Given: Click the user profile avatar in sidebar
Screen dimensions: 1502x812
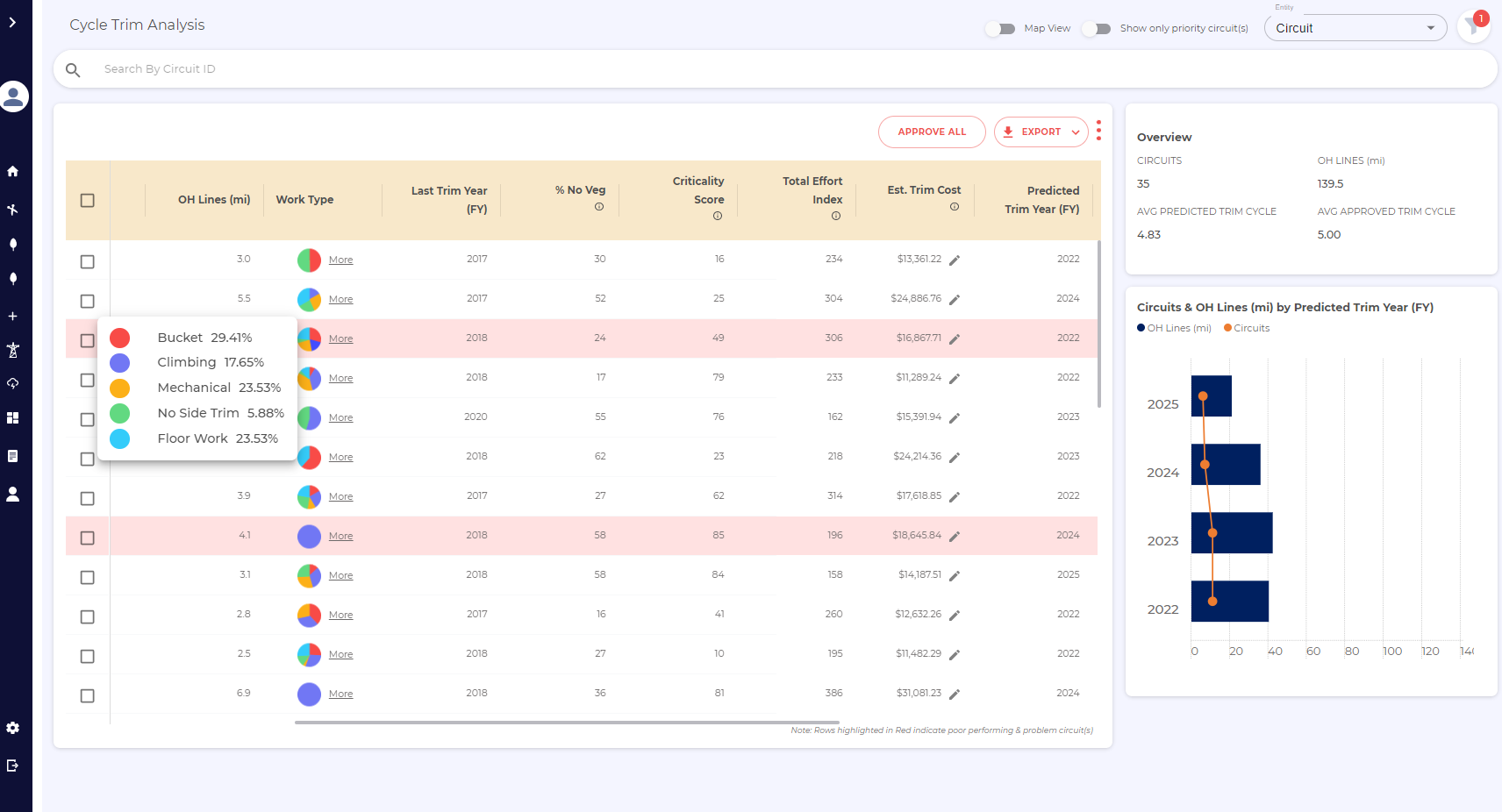Looking at the screenshot, I should click(14, 96).
